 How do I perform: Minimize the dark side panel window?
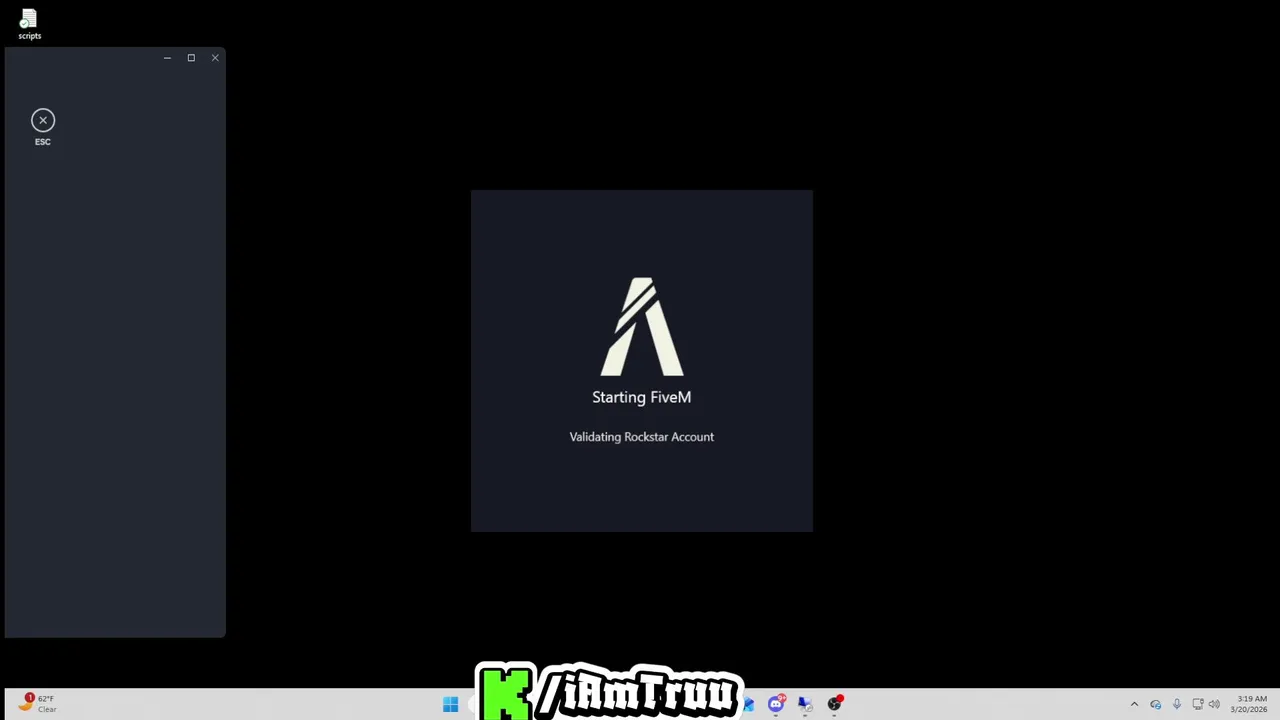click(x=167, y=58)
